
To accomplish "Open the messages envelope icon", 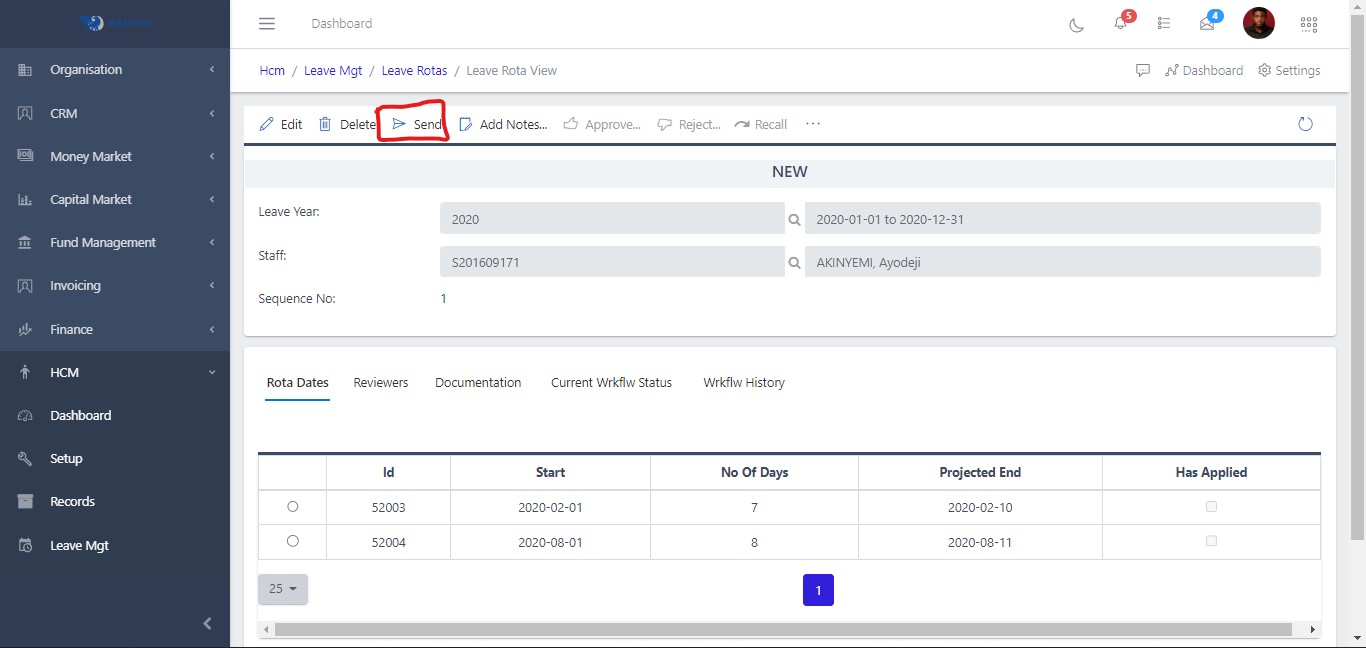I will pyautogui.click(x=1207, y=24).
